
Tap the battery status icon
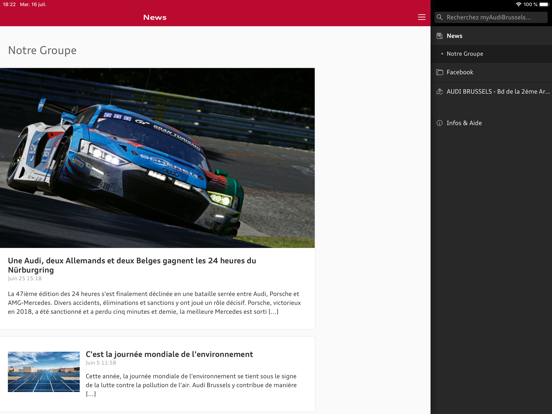coord(544,4)
